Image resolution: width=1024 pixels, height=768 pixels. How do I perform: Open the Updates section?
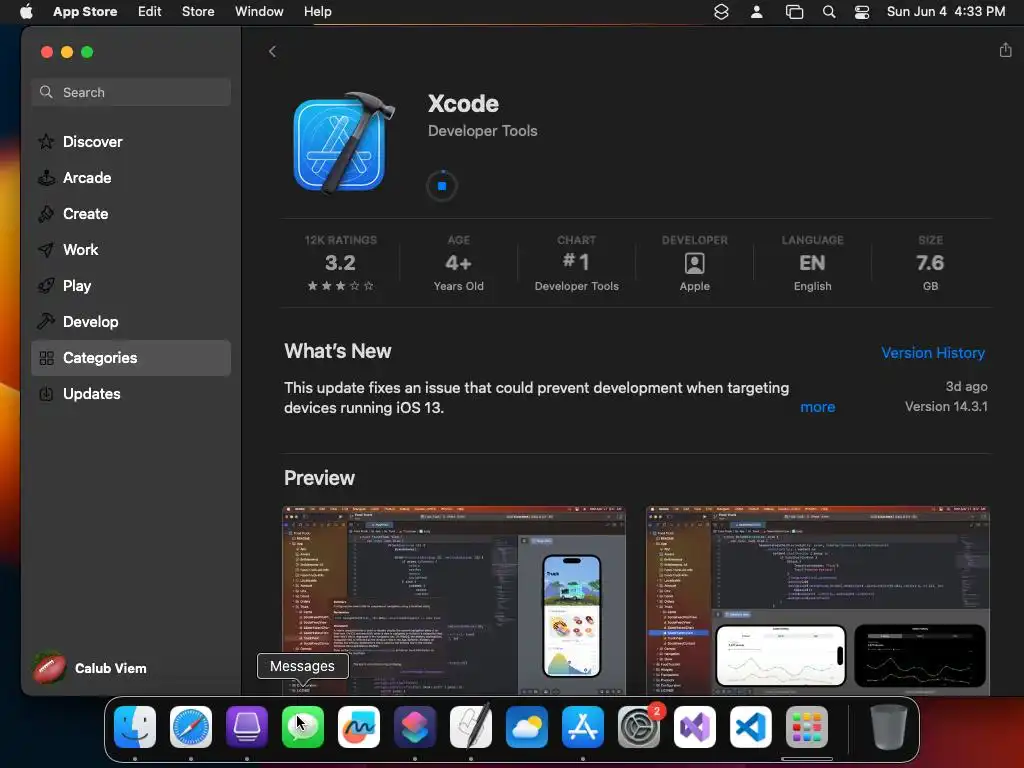[131, 394]
